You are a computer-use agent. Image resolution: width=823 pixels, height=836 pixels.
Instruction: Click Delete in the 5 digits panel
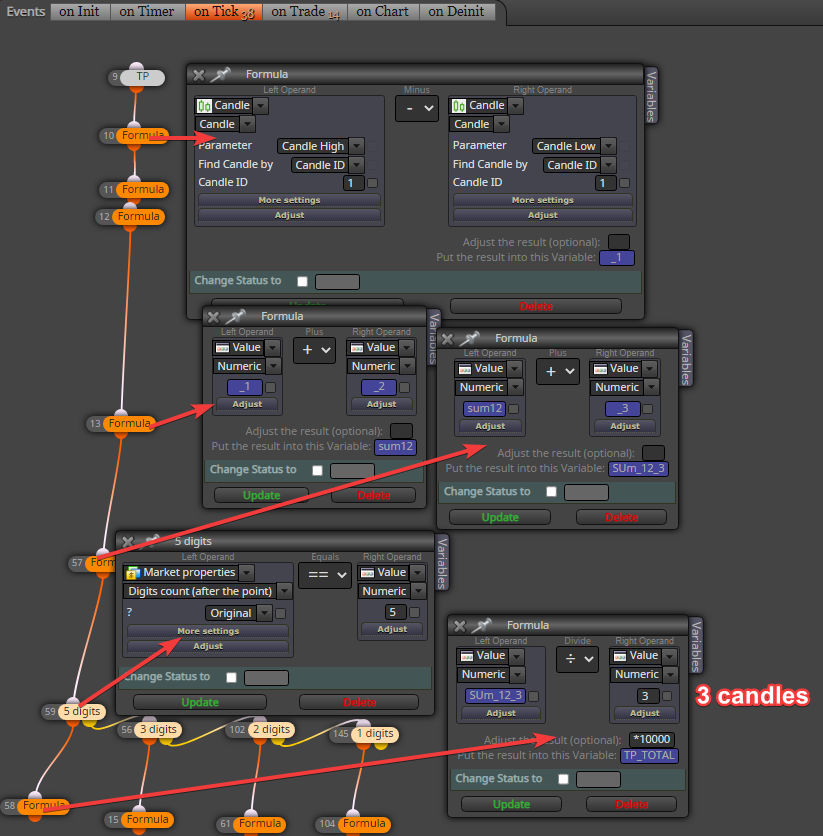click(x=359, y=703)
